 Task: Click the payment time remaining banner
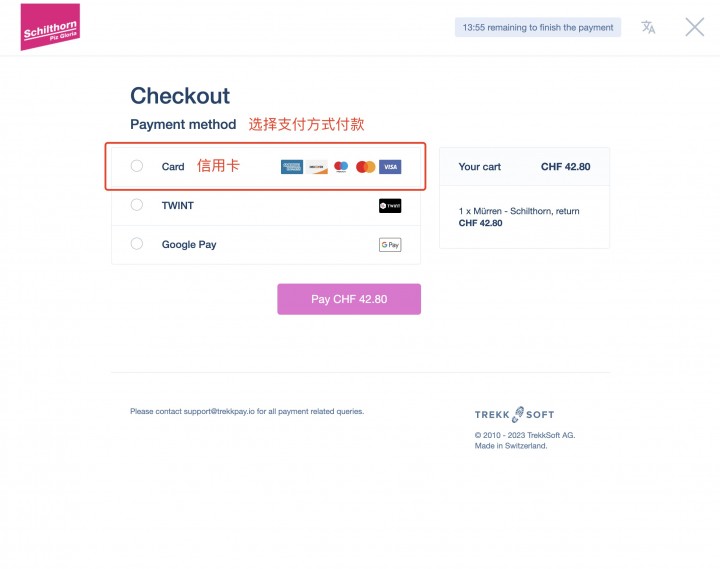point(538,28)
